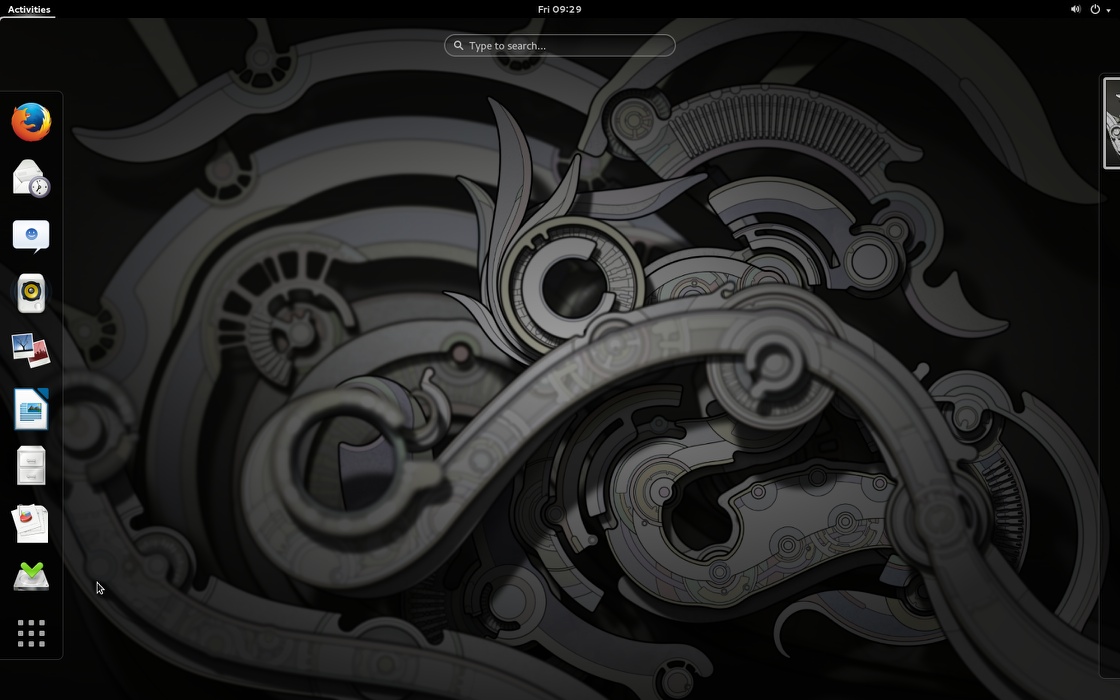
Task: Launch the Software installer icon
Action: [31, 576]
